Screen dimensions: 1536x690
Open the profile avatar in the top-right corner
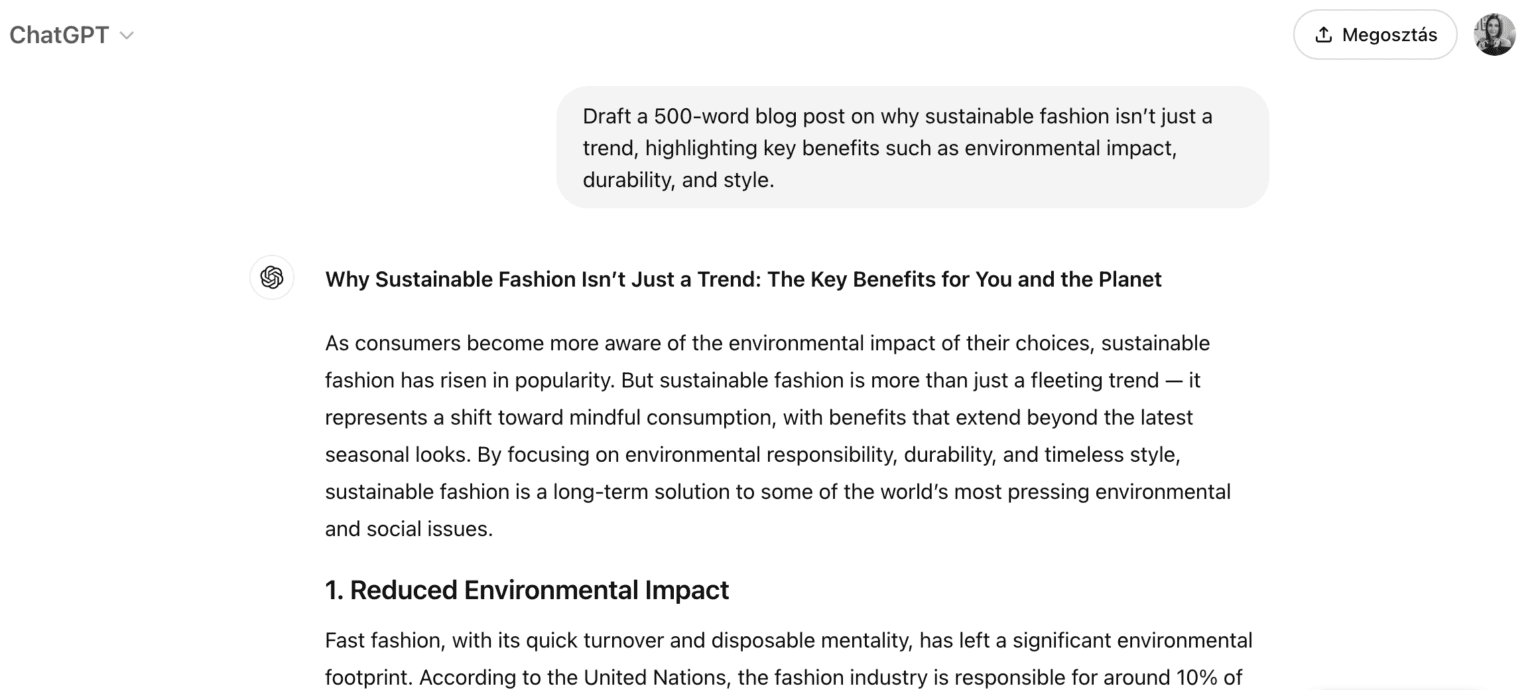tap(1494, 33)
